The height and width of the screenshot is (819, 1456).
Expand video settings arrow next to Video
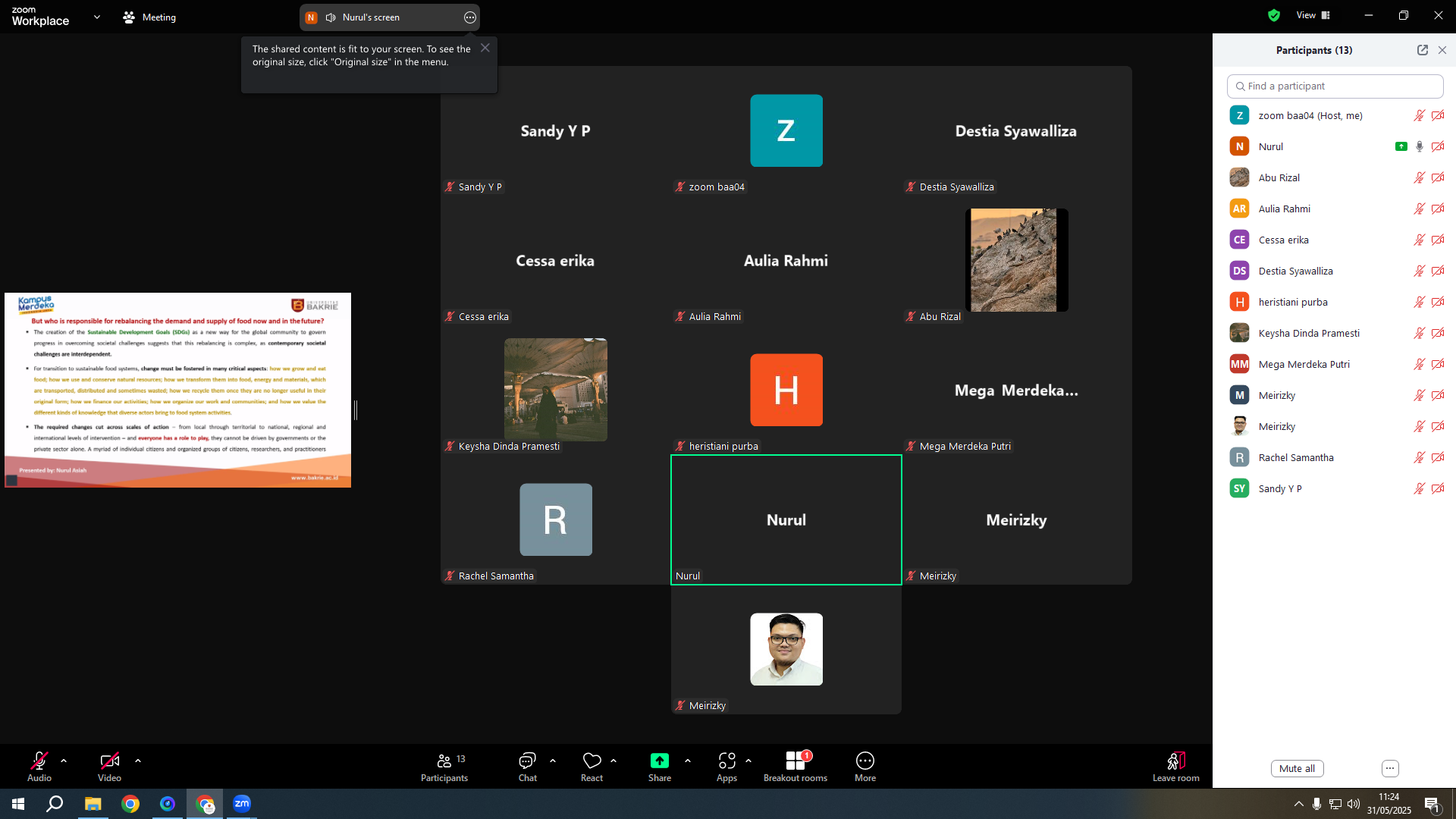[x=138, y=761]
